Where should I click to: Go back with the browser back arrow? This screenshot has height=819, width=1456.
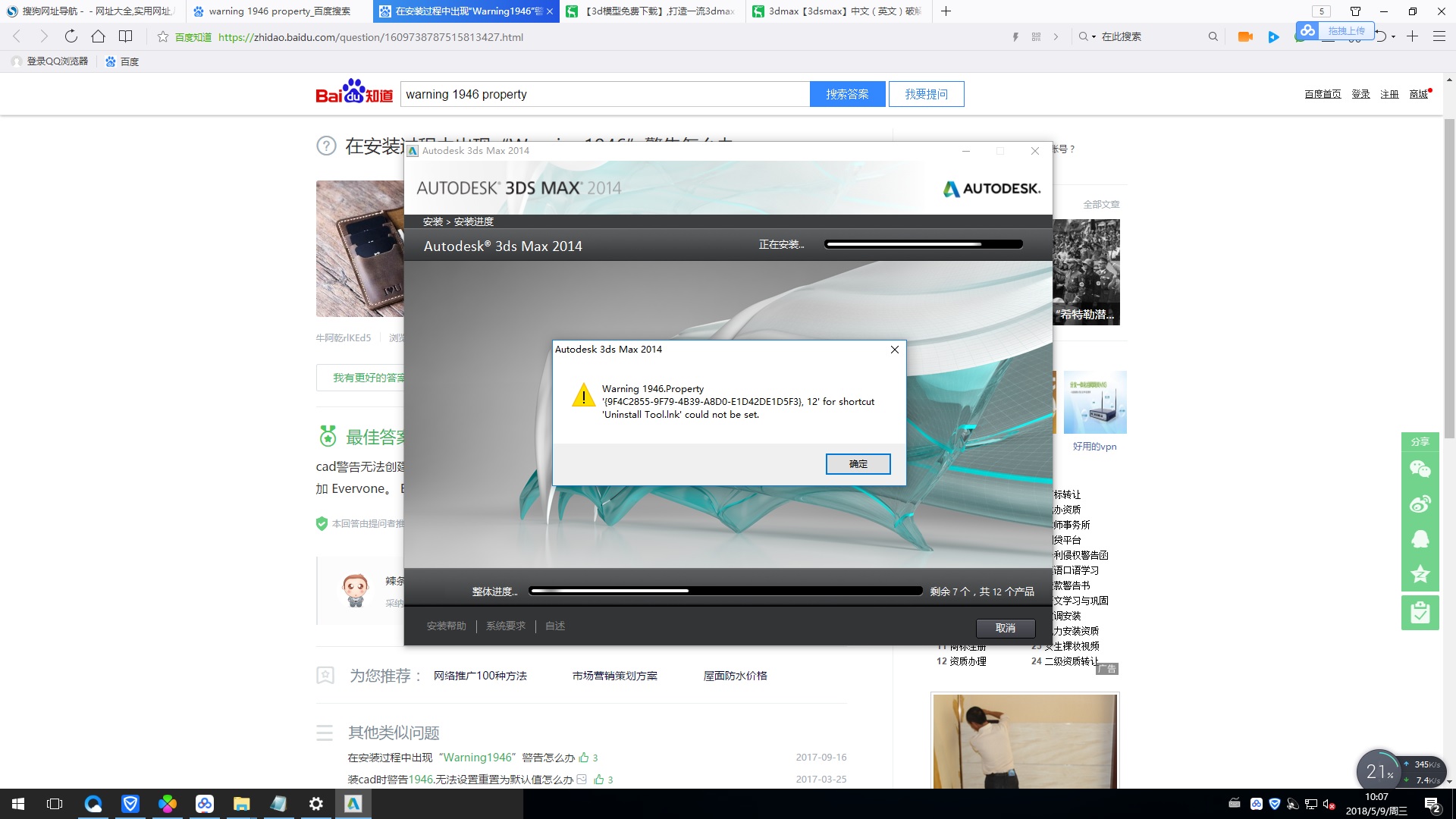[x=17, y=36]
